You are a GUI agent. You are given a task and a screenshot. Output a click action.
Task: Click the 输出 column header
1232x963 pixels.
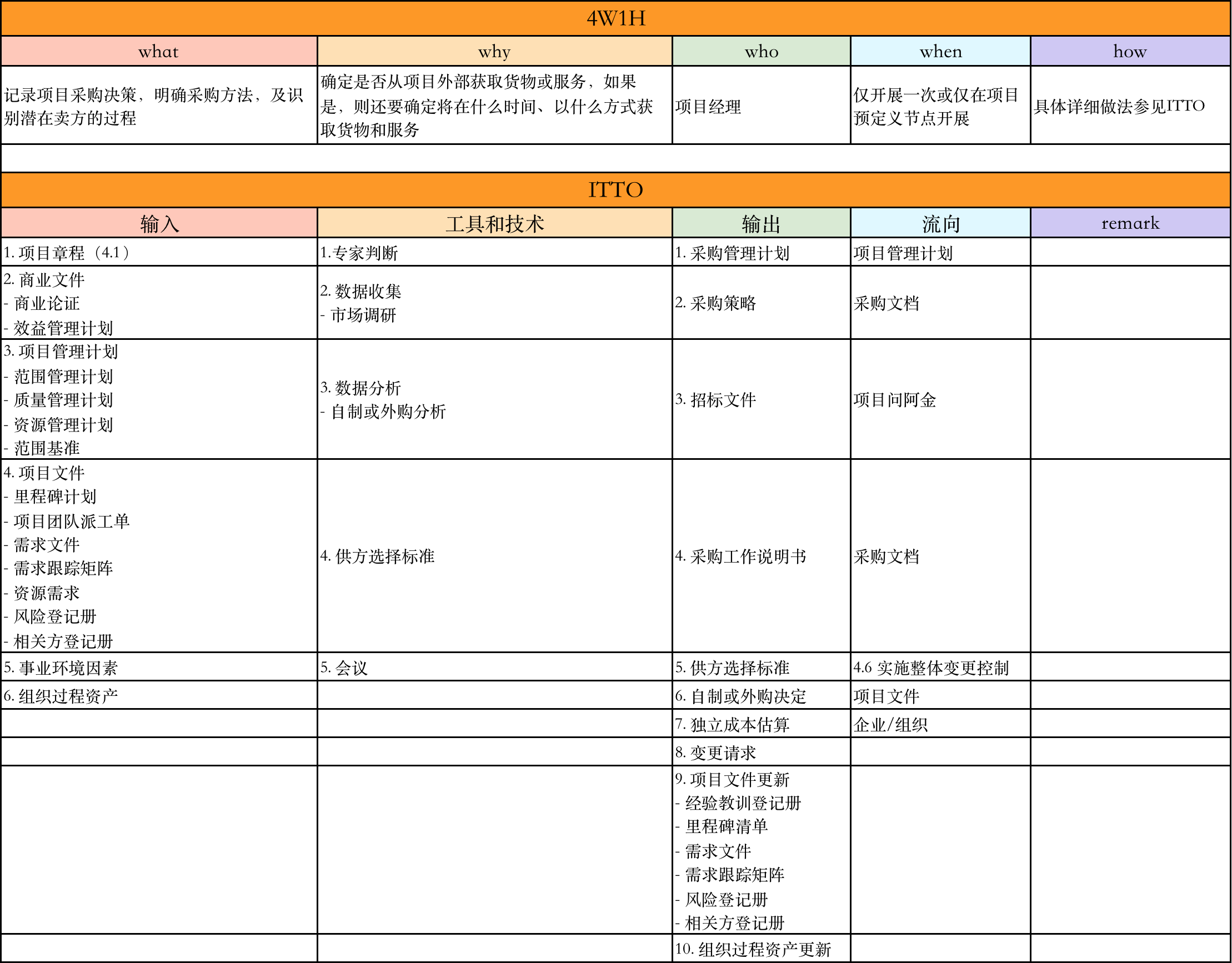[762, 223]
